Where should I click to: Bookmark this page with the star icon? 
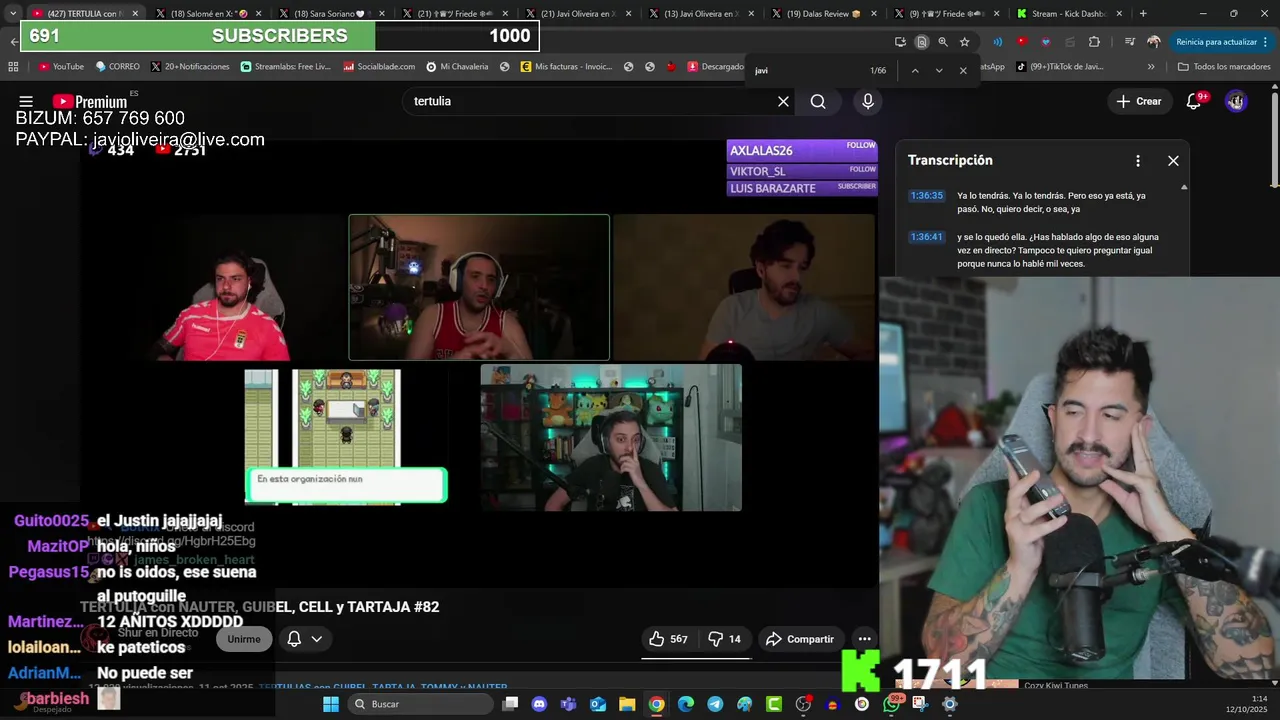964,42
